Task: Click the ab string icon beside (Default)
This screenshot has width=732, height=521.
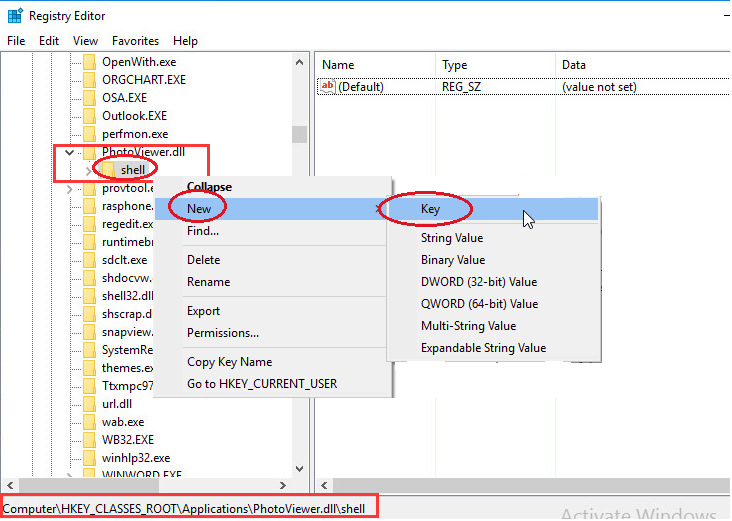Action: coord(327,87)
